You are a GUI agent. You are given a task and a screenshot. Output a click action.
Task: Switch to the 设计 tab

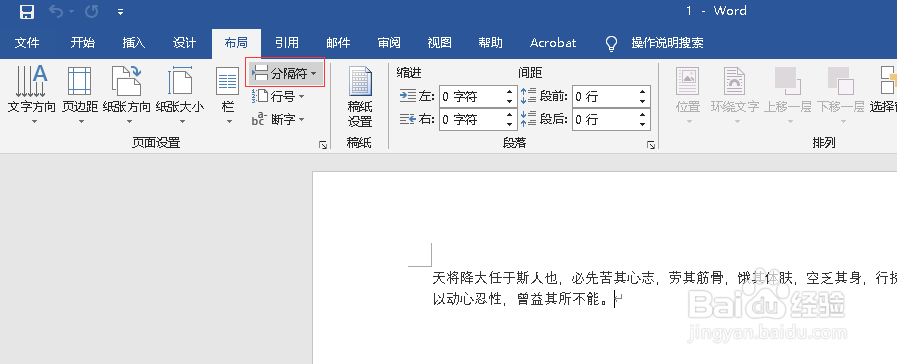click(184, 43)
